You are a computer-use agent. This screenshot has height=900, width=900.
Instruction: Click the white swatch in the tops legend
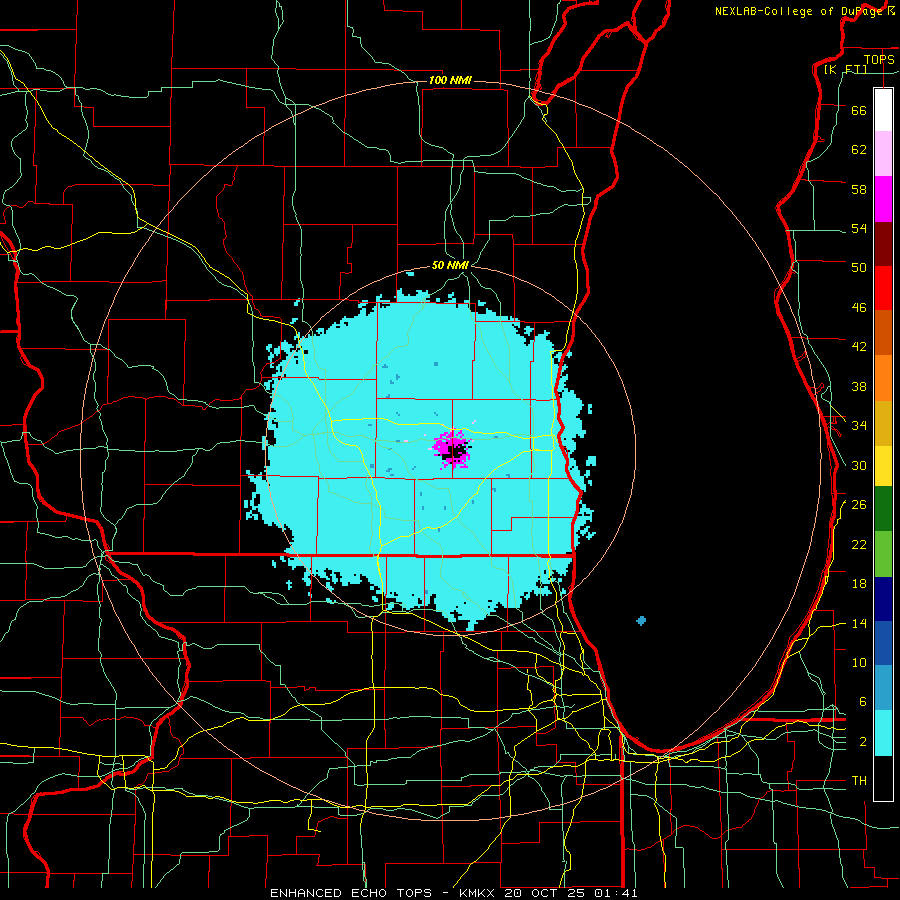pos(883,110)
